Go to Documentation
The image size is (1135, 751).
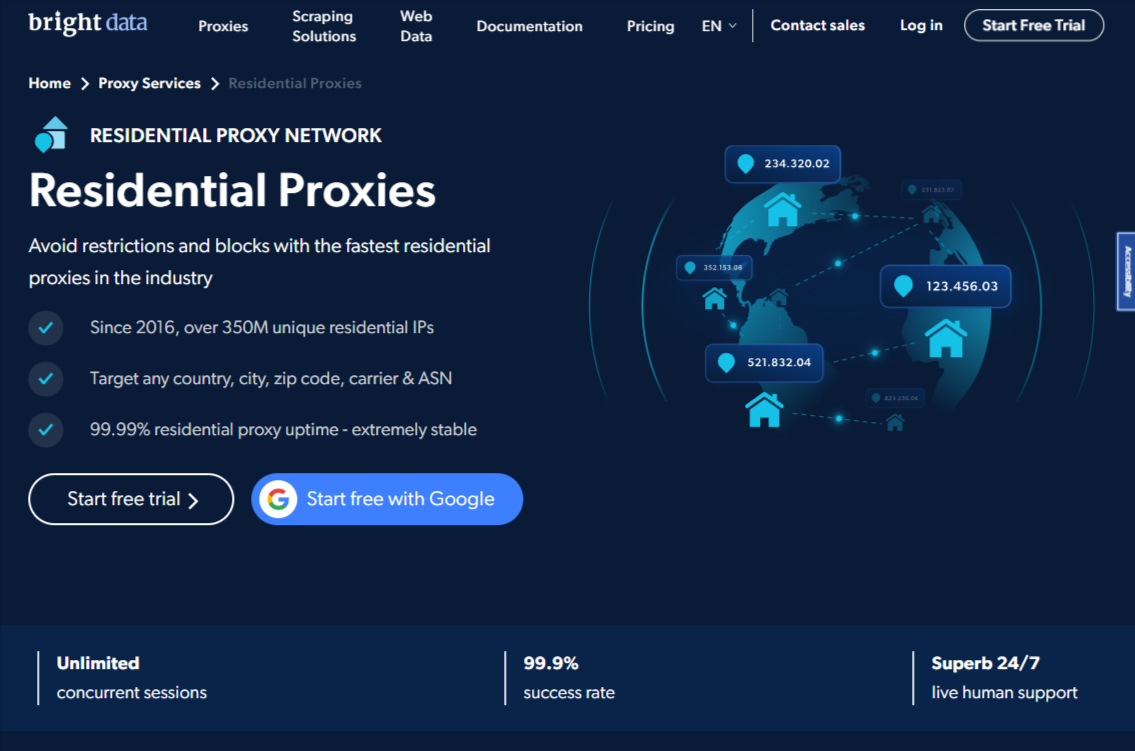pos(529,26)
